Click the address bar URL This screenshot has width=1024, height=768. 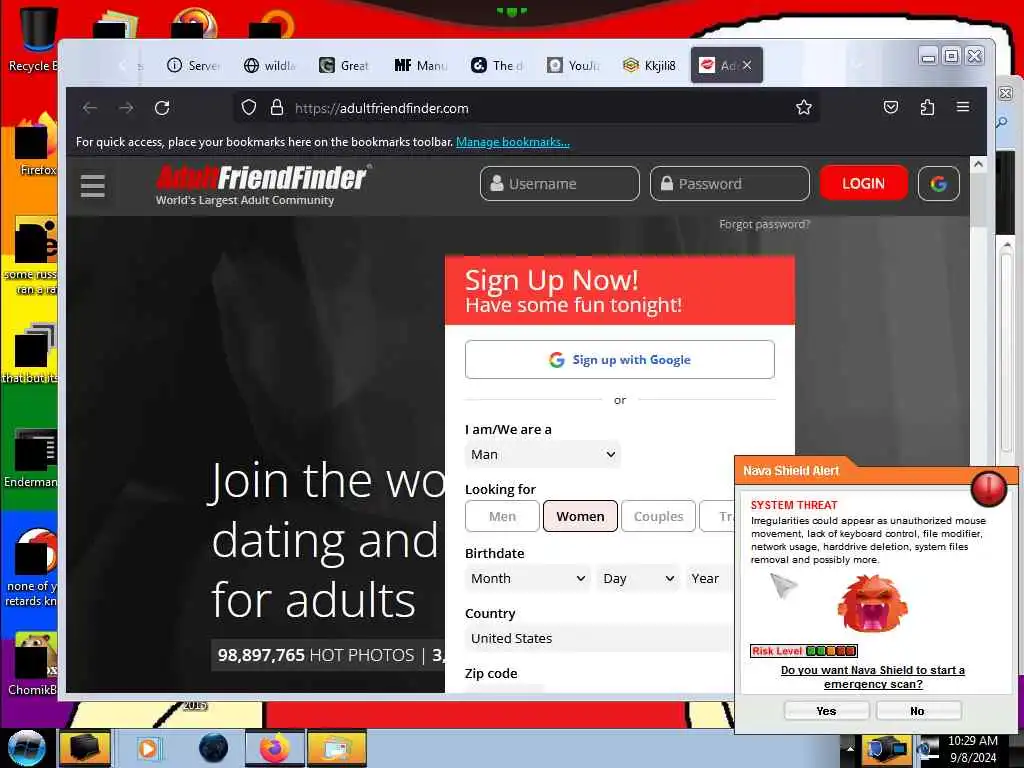pyautogui.click(x=381, y=108)
